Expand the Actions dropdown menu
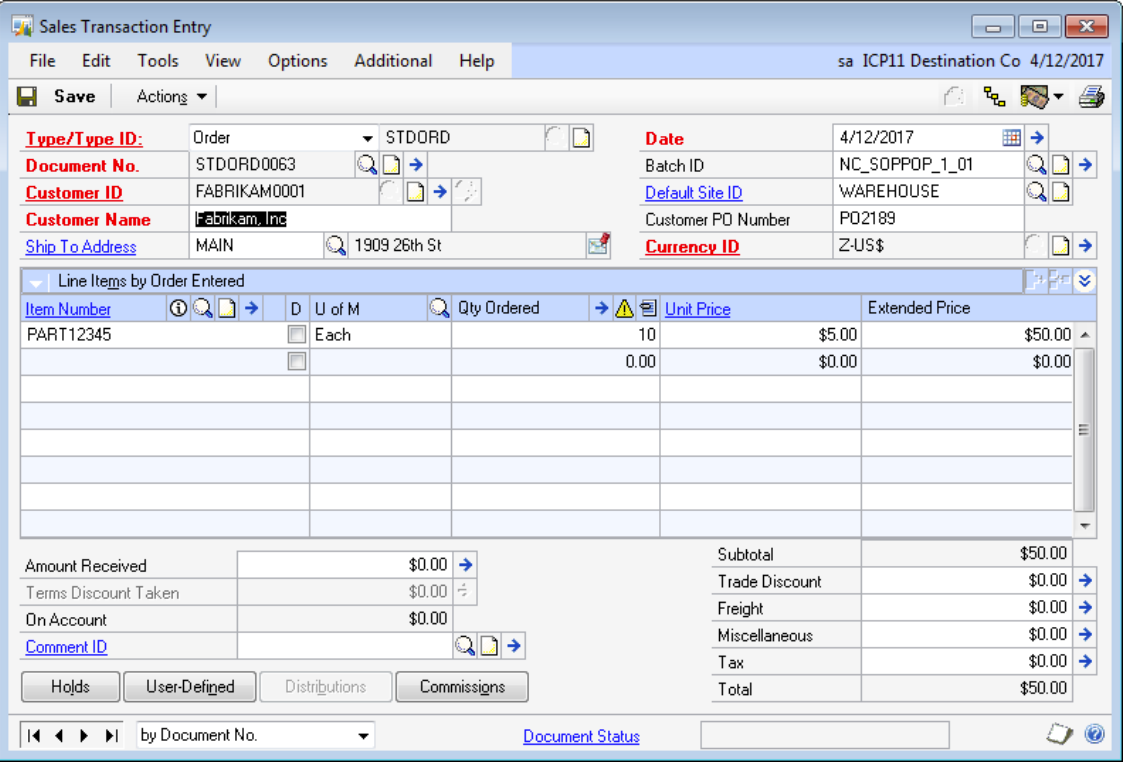 (172, 97)
